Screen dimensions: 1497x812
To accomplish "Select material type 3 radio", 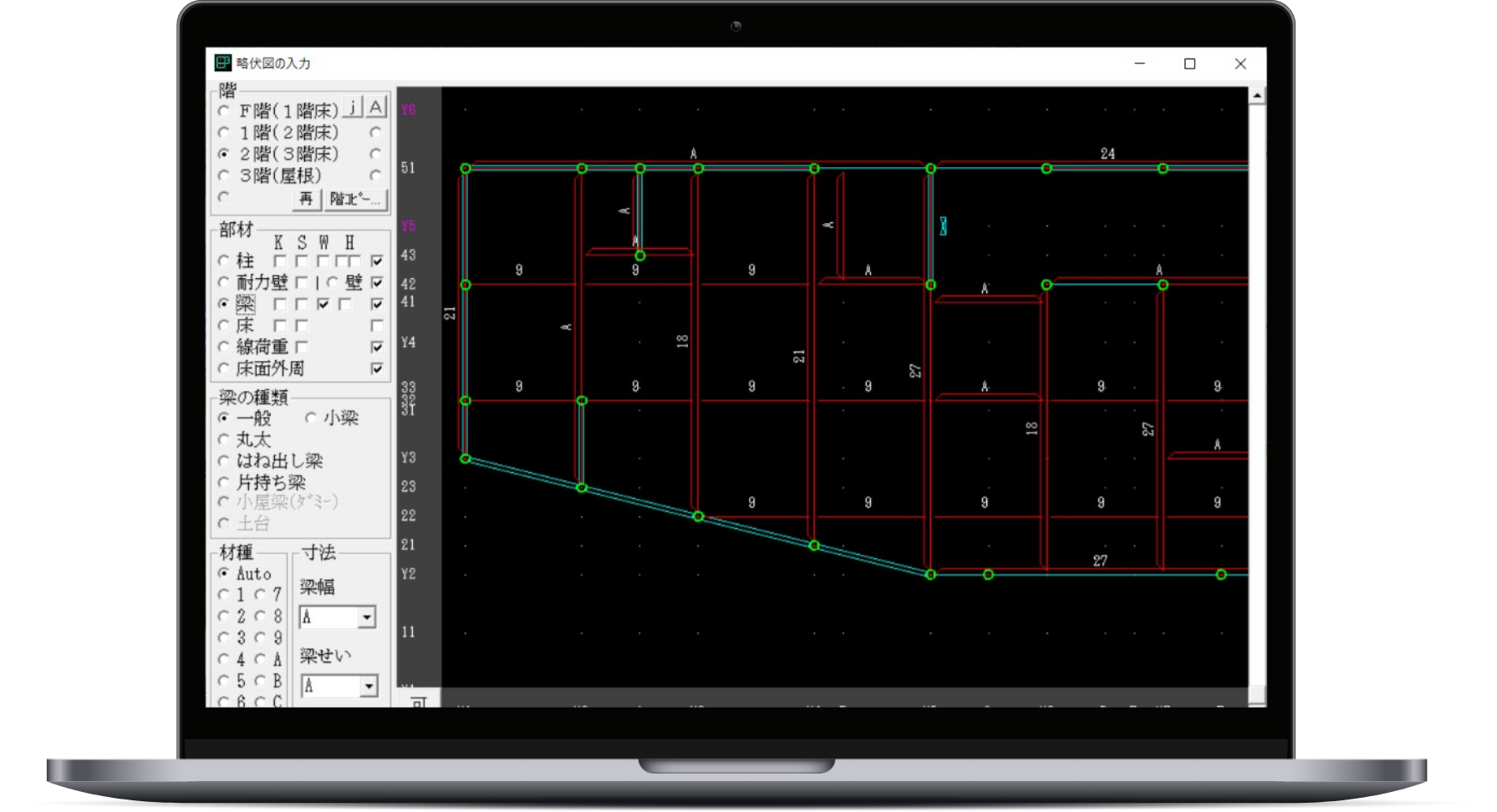I will [x=223, y=638].
